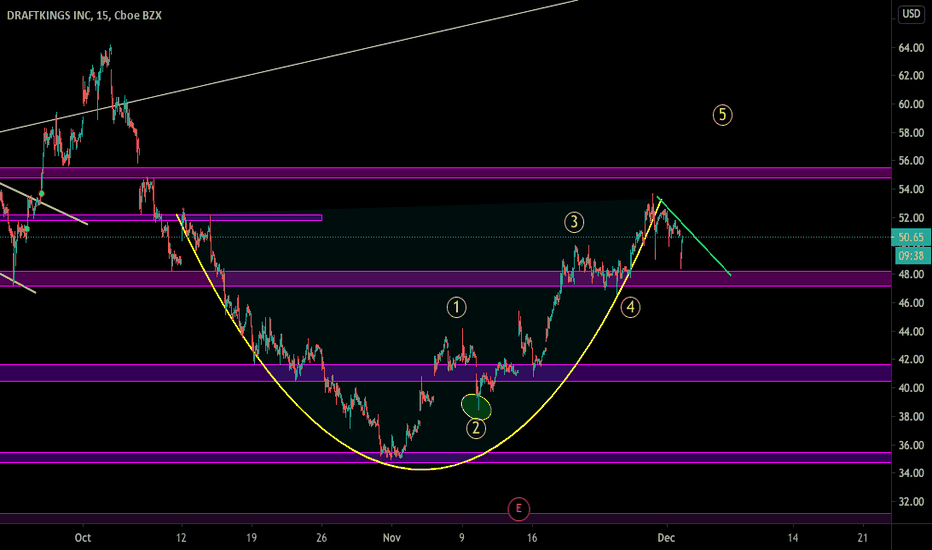Click the Nov date label
Screen dimensions: 932x550
392,538
